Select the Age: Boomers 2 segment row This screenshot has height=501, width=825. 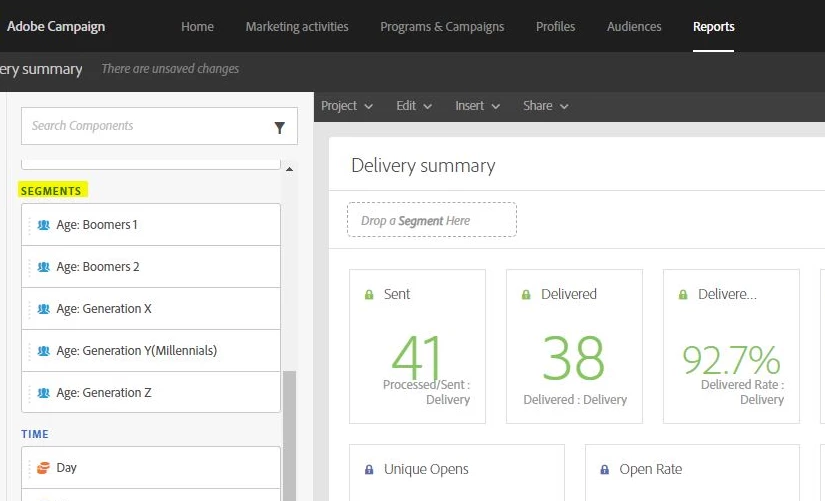[151, 267]
